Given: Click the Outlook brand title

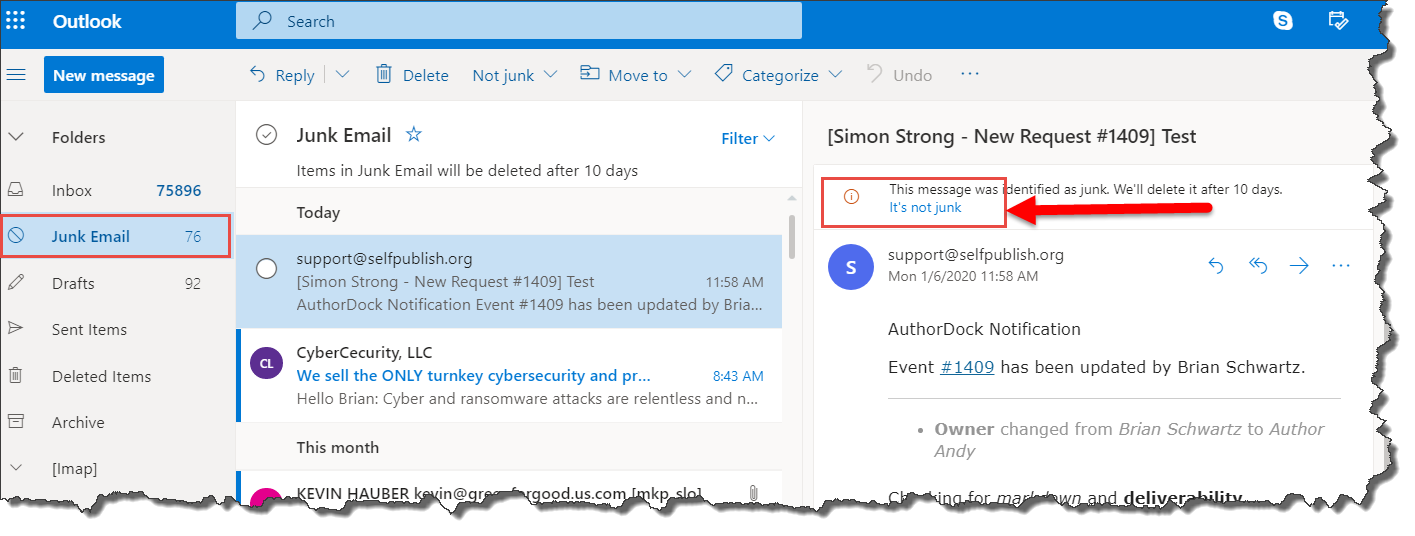Looking at the screenshot, I should point(87,21).
